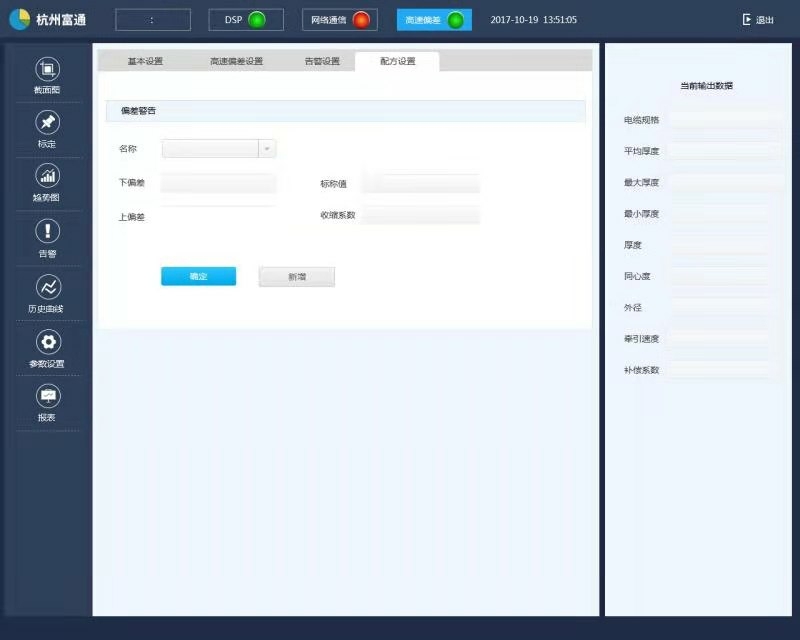Click the 标称值 input field
Image resolution: width=800 pixels, height=640 pixels.
click(421, 183)
